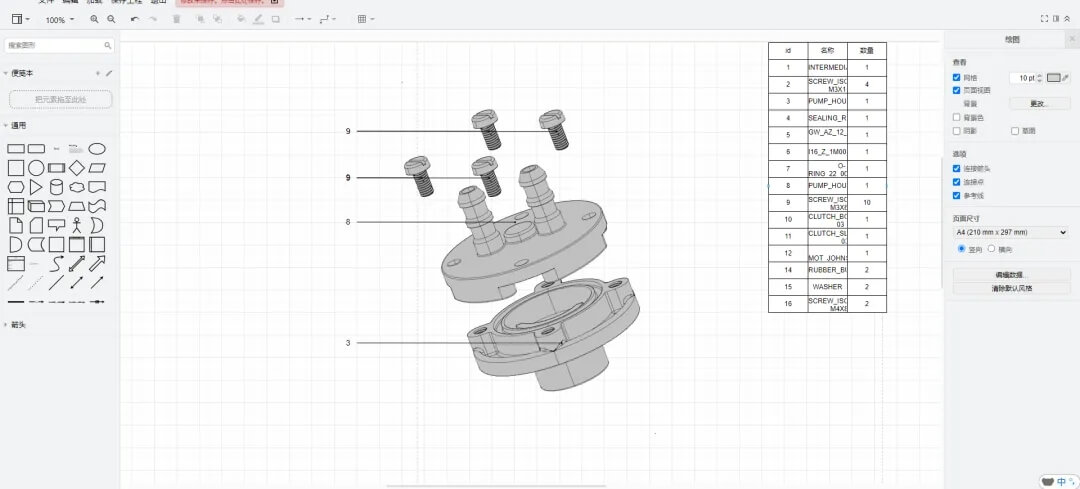Click the to-back toolbar icon
The image size is (1080, 489).
pos(217,19)
